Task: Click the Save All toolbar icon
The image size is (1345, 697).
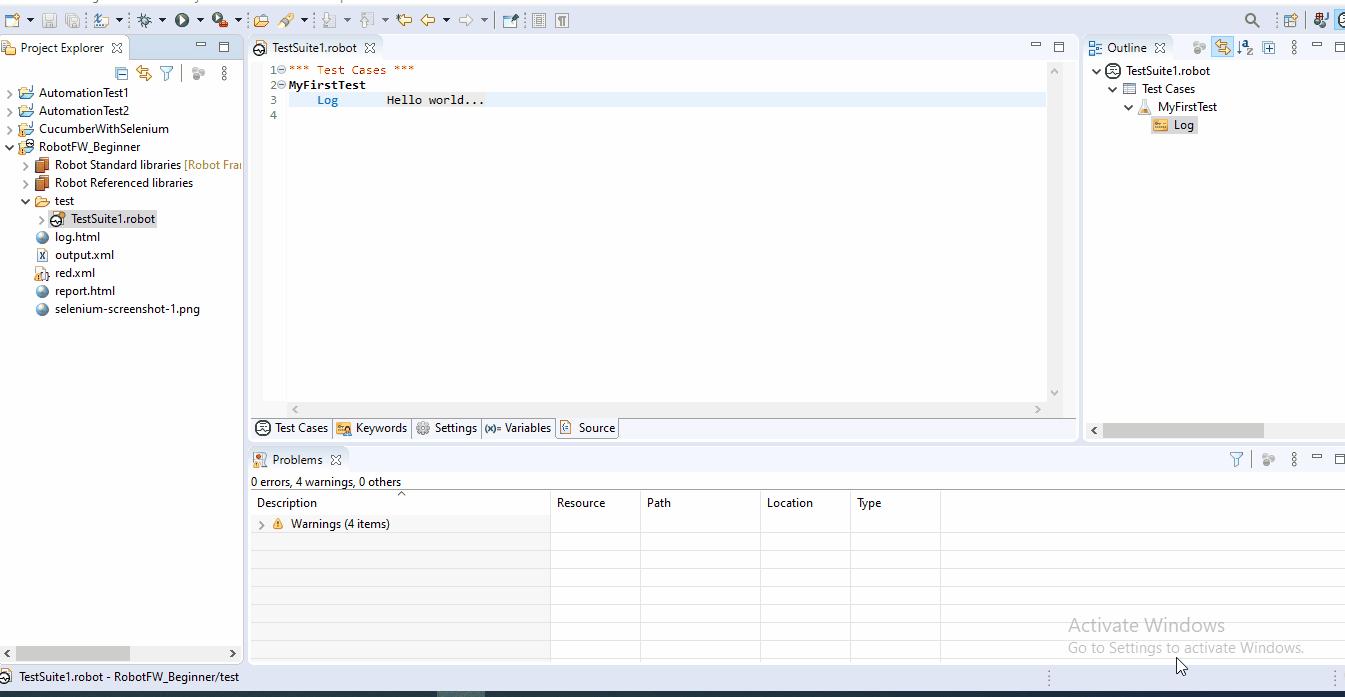Action: tap(72, 20)
